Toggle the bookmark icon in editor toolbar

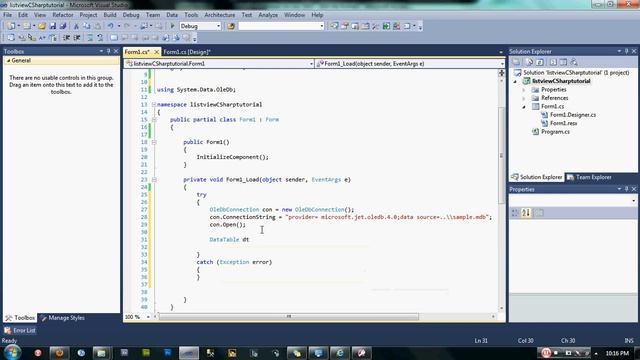pos(114,38)
